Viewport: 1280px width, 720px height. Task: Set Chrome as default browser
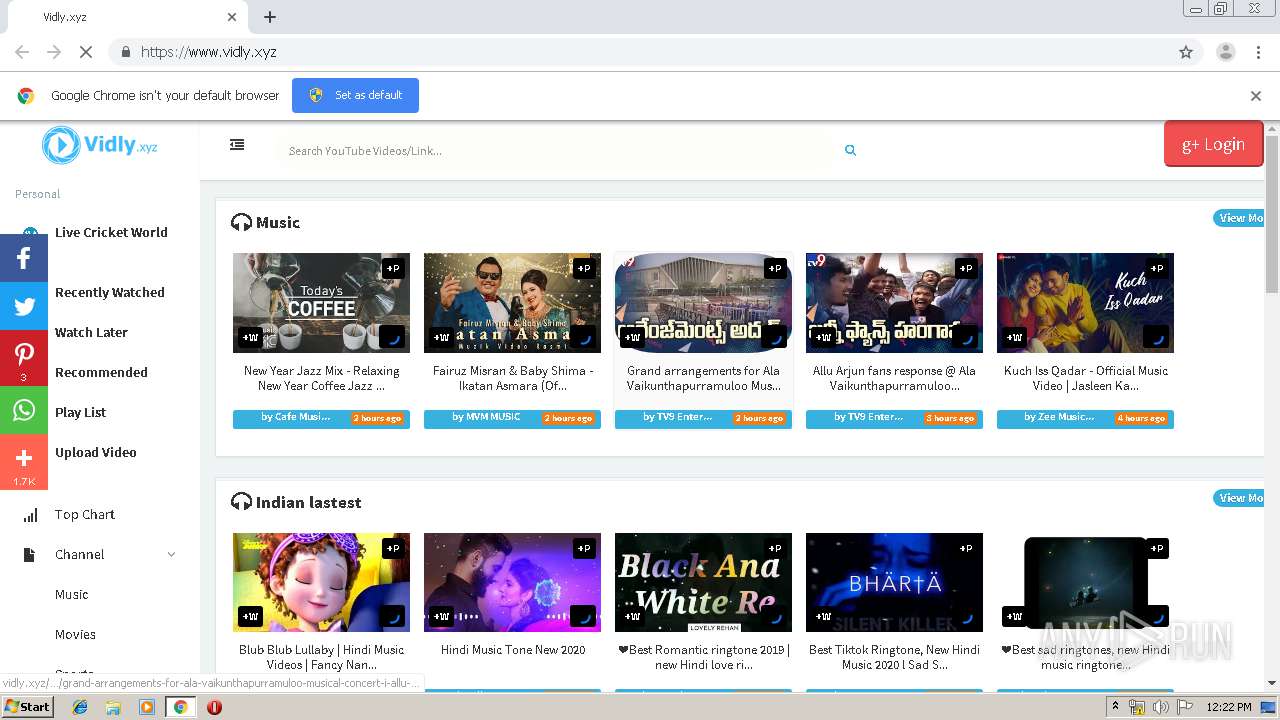pyautogui.click(x=355, y=95)
